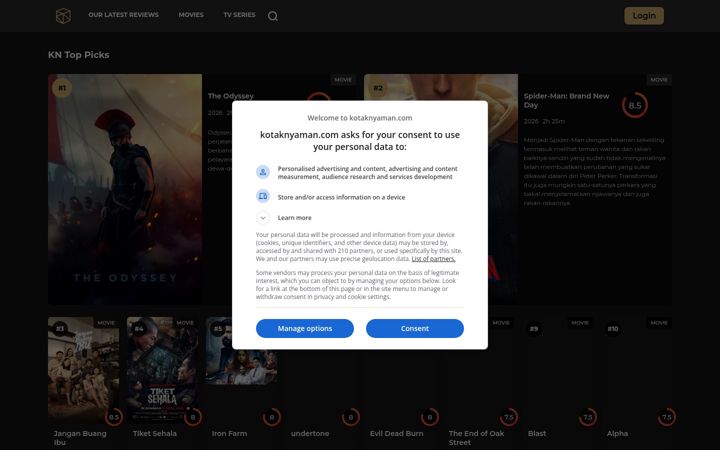Click the personalised advertising person icon
Image resolution: width=720 pixels, height=450 pixels.
tap(263, 172)
